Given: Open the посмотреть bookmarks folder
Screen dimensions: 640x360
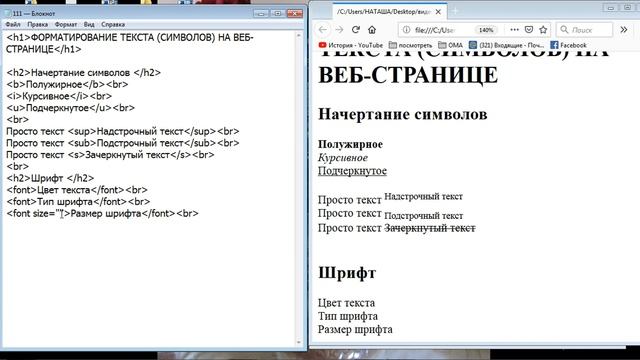Looking at the screenshot, I should pos(410,45).
